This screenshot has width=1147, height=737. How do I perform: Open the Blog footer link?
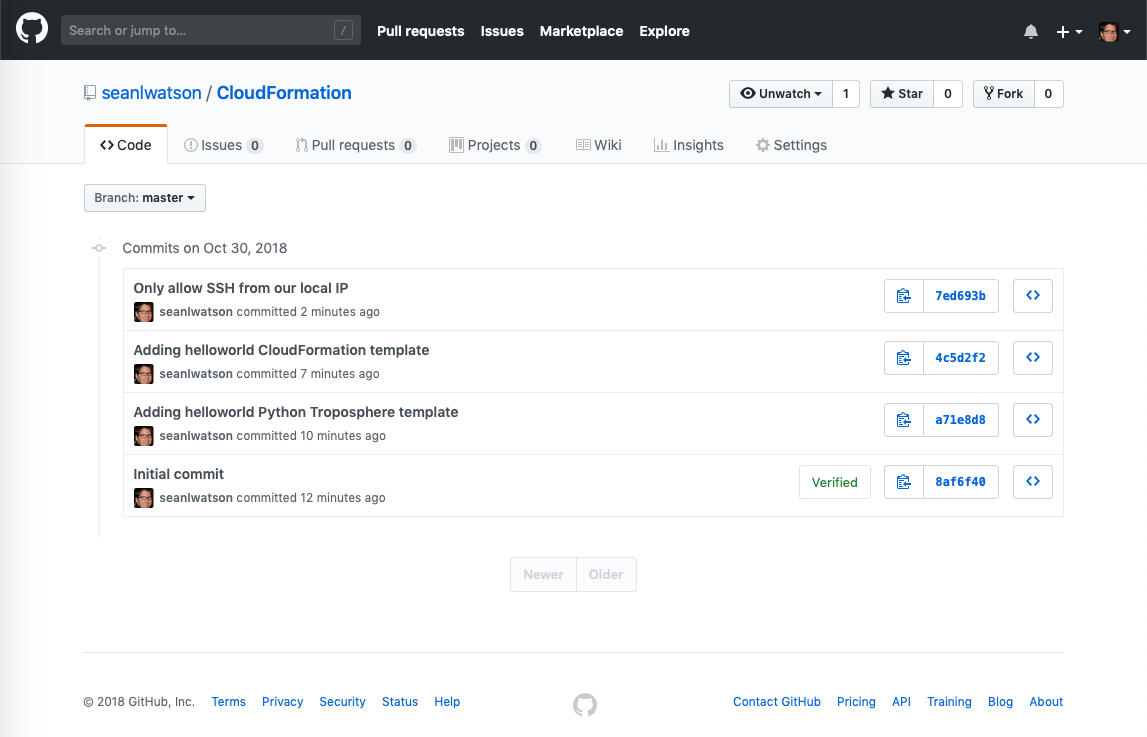[x=1001, y=702]
